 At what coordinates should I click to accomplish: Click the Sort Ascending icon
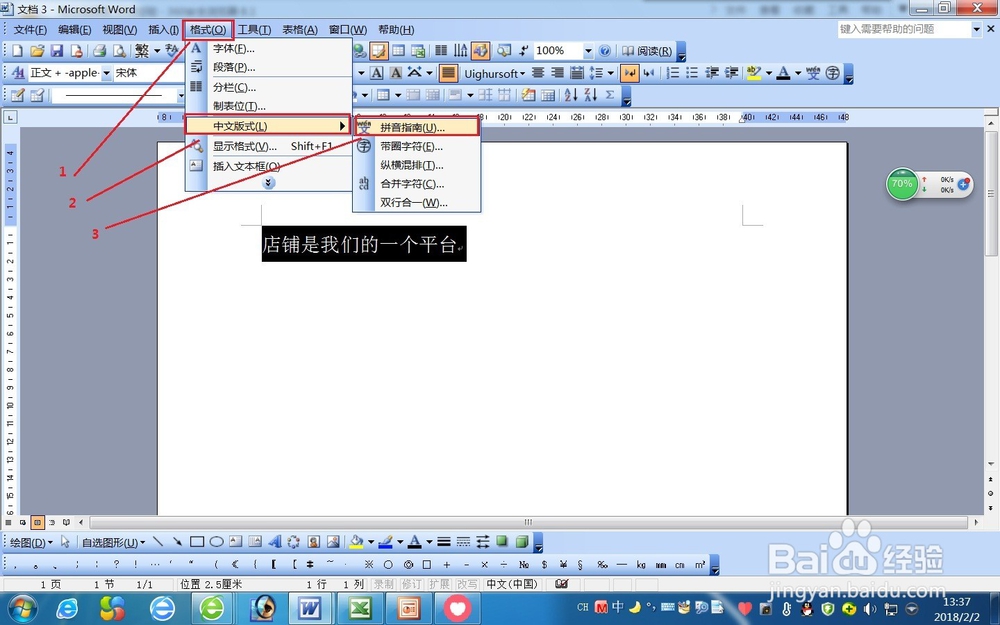571,96
